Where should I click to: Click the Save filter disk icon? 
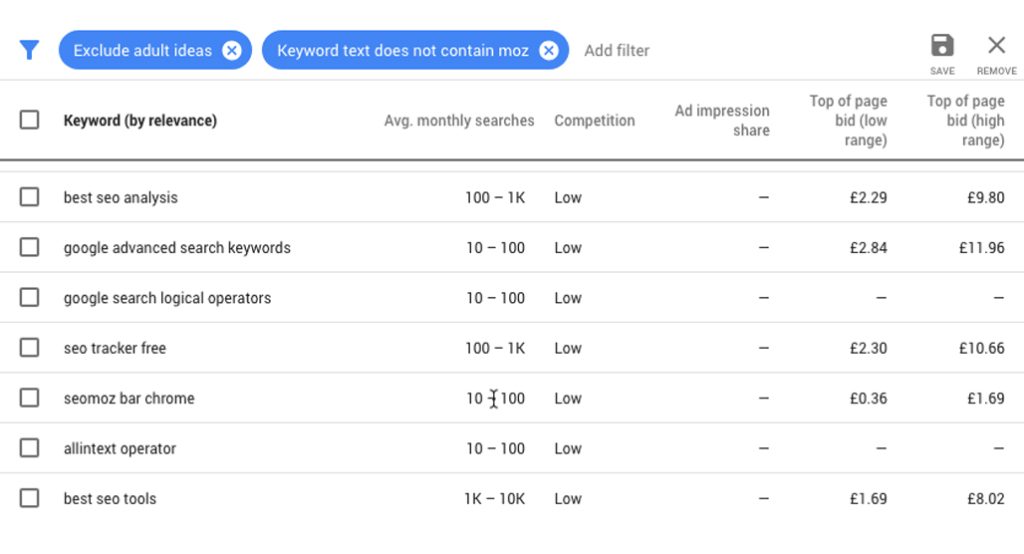(942, 46)
